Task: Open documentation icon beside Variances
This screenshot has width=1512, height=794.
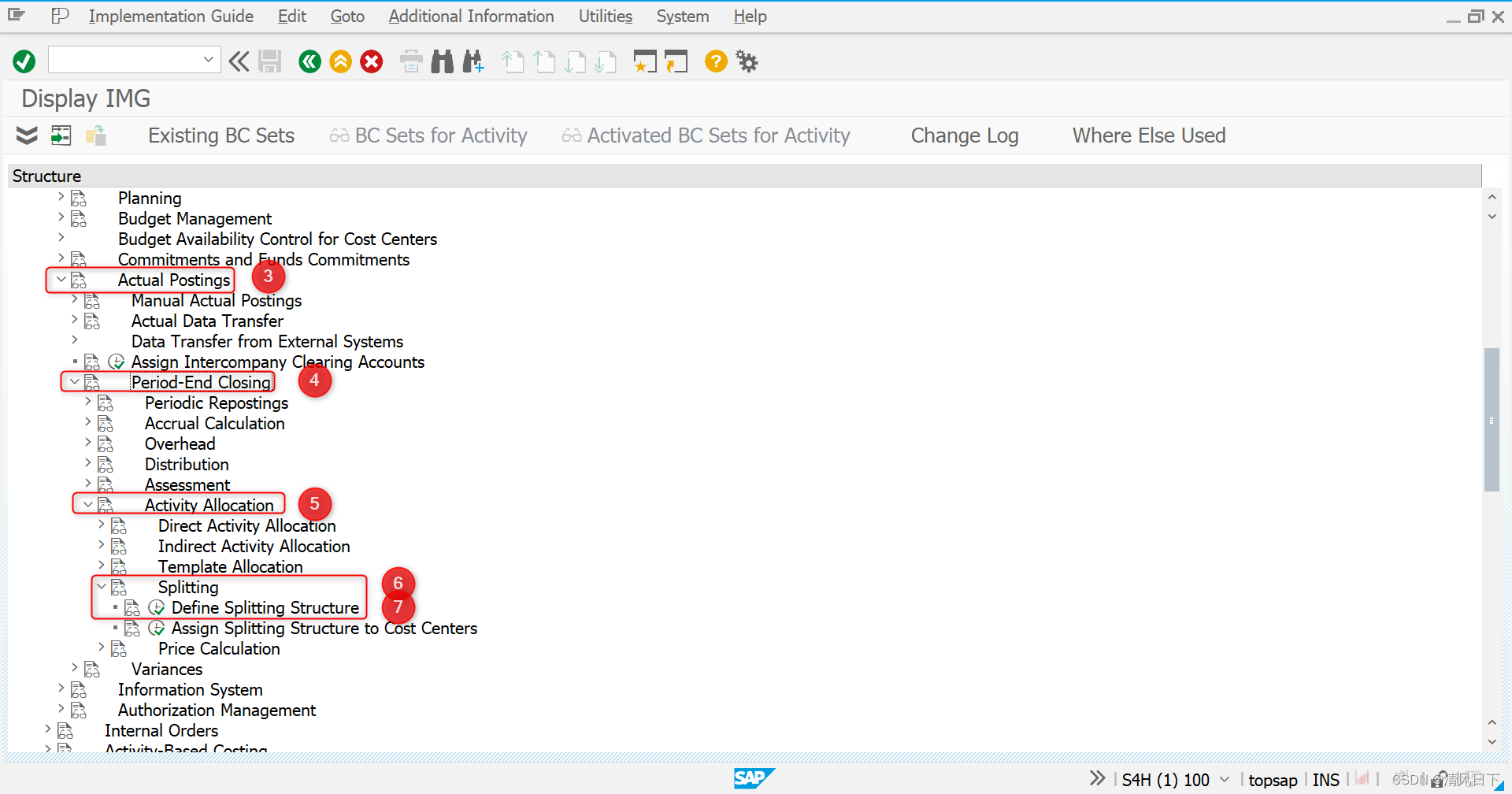Action: pyautogui.click(x=92, y=669)
